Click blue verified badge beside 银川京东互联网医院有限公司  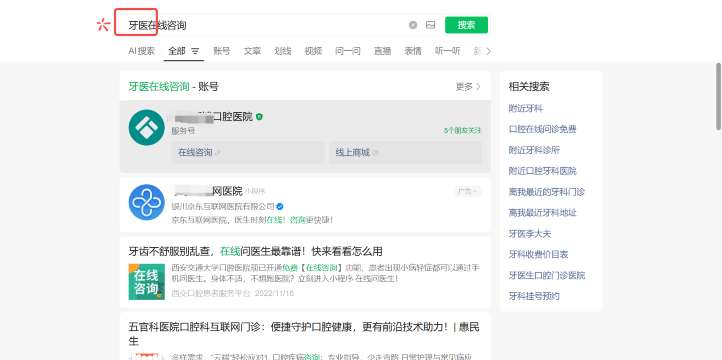pyautogui.click(x=279, y=206)
